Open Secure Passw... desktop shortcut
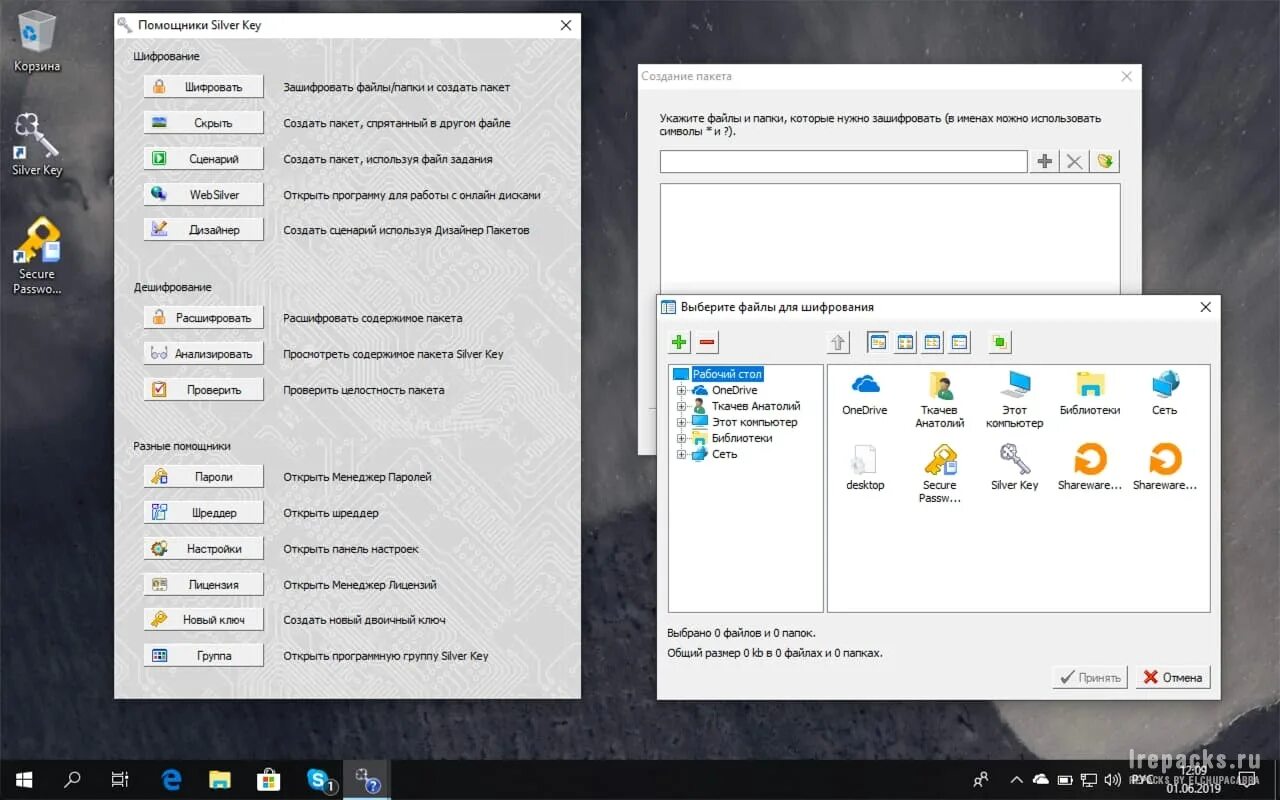The height and width of the screenshot is (800, 1280). pyautogui.click(x=37, y=256)
